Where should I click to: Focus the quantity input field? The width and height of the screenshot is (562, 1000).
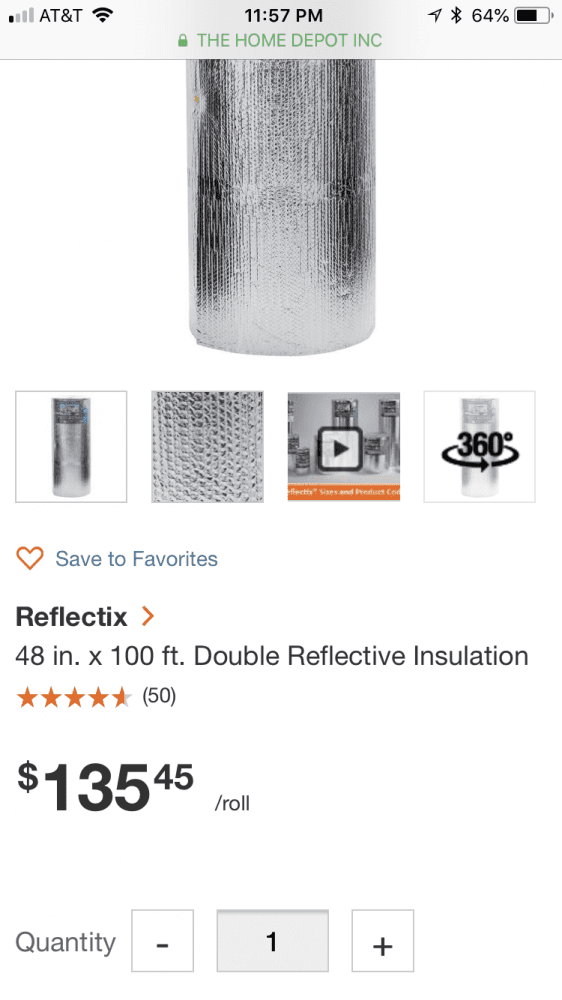click(272, 941)
